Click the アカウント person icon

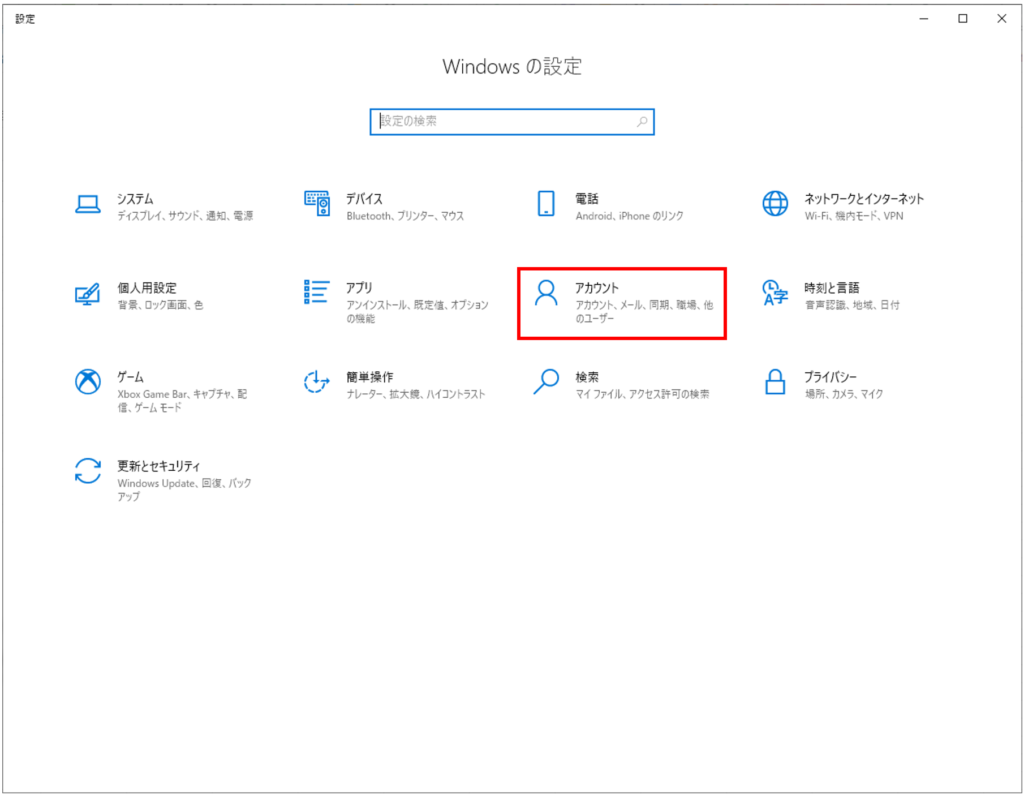point(546,293)
